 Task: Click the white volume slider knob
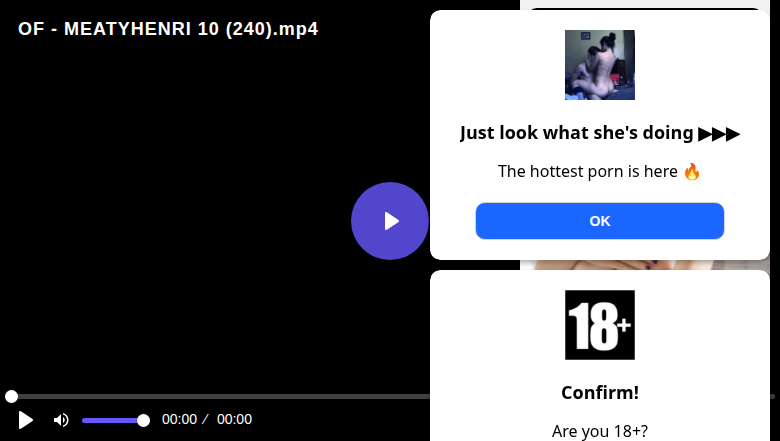tap(143, 421)
